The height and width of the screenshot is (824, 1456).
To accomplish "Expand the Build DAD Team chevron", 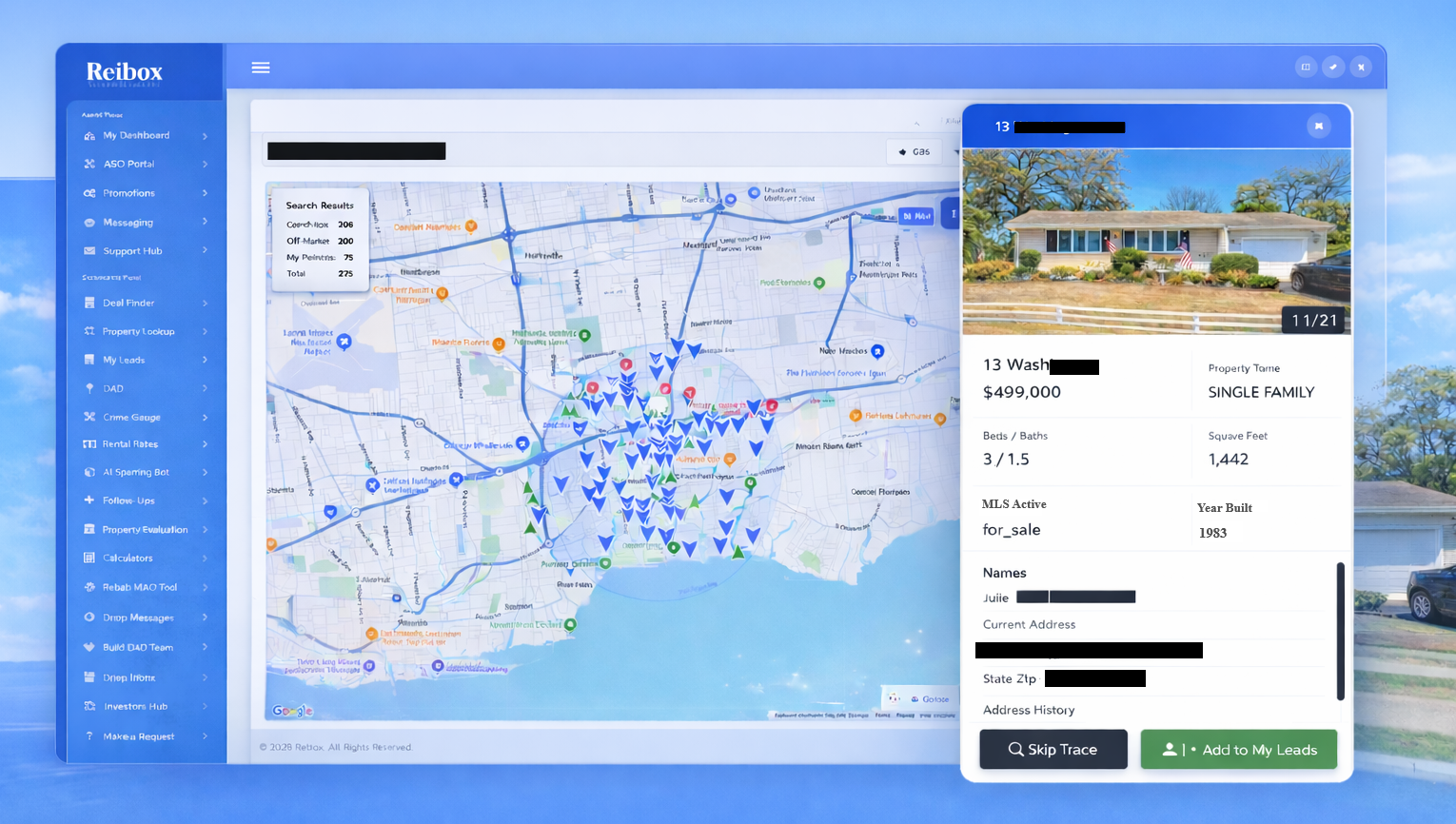I will point(205,647).
